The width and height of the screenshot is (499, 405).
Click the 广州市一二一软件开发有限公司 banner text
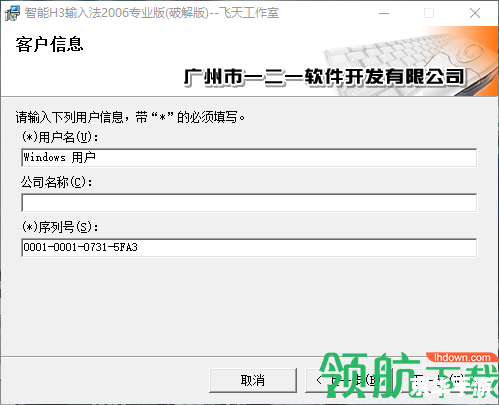pyautogui.click(x=324, y=77)
